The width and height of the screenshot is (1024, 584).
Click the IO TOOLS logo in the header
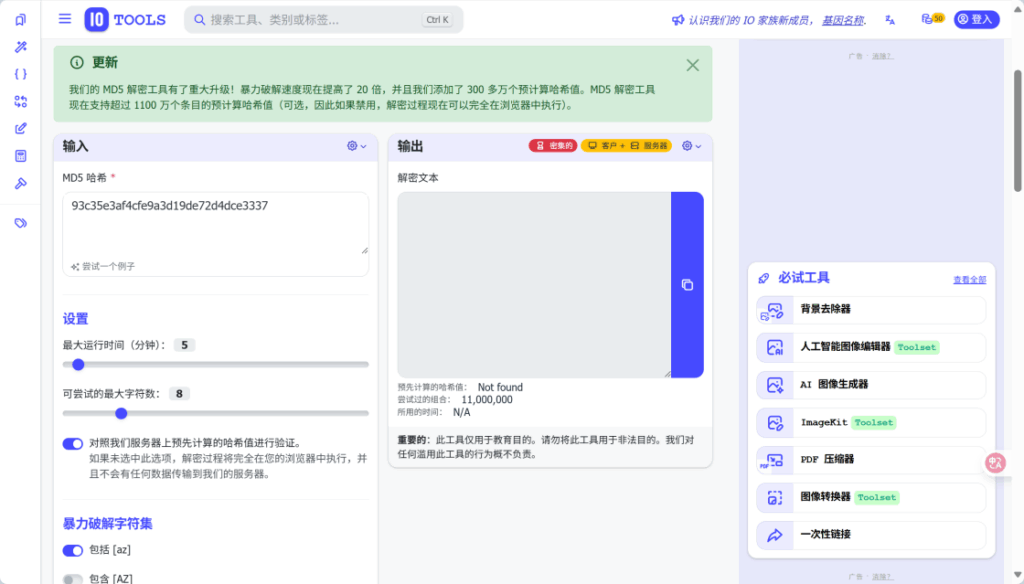125,19
